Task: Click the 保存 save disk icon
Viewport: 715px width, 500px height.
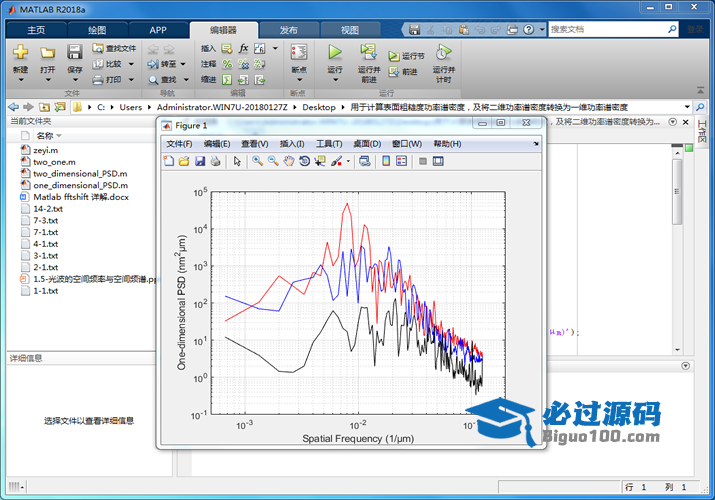Action: point(74,52)
